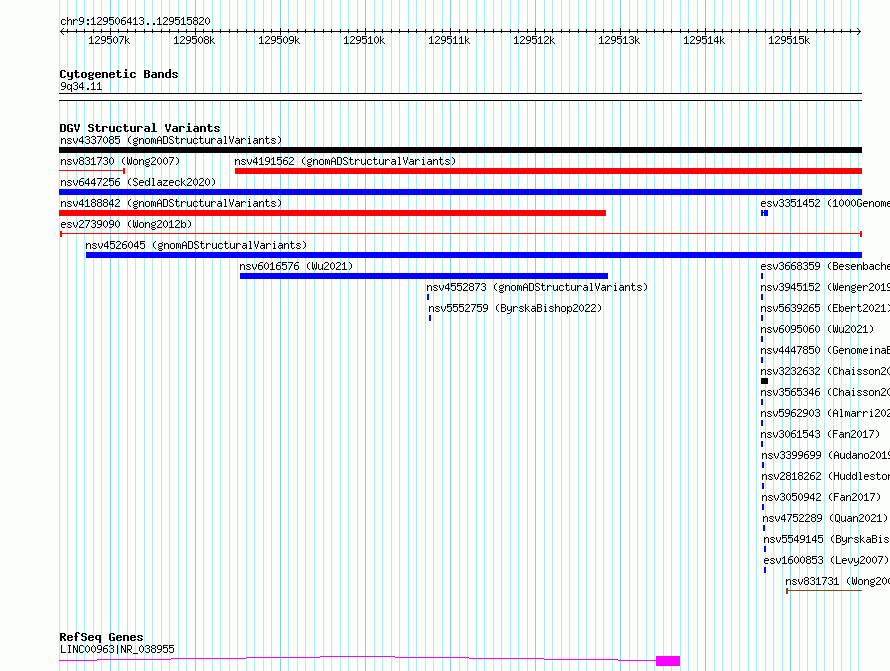Open nsv4191562 (gnomADStructuralVariants) label

click(x=345, y=161)
